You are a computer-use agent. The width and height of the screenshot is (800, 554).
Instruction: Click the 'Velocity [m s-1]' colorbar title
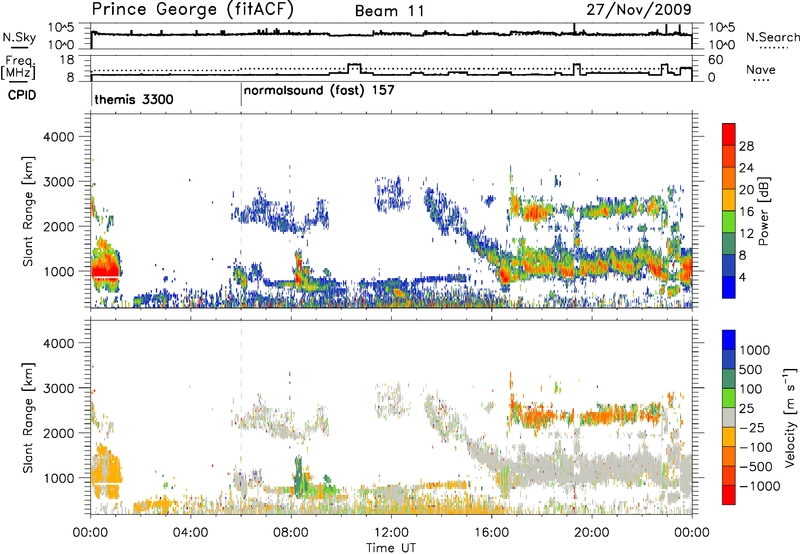point(790,417)
